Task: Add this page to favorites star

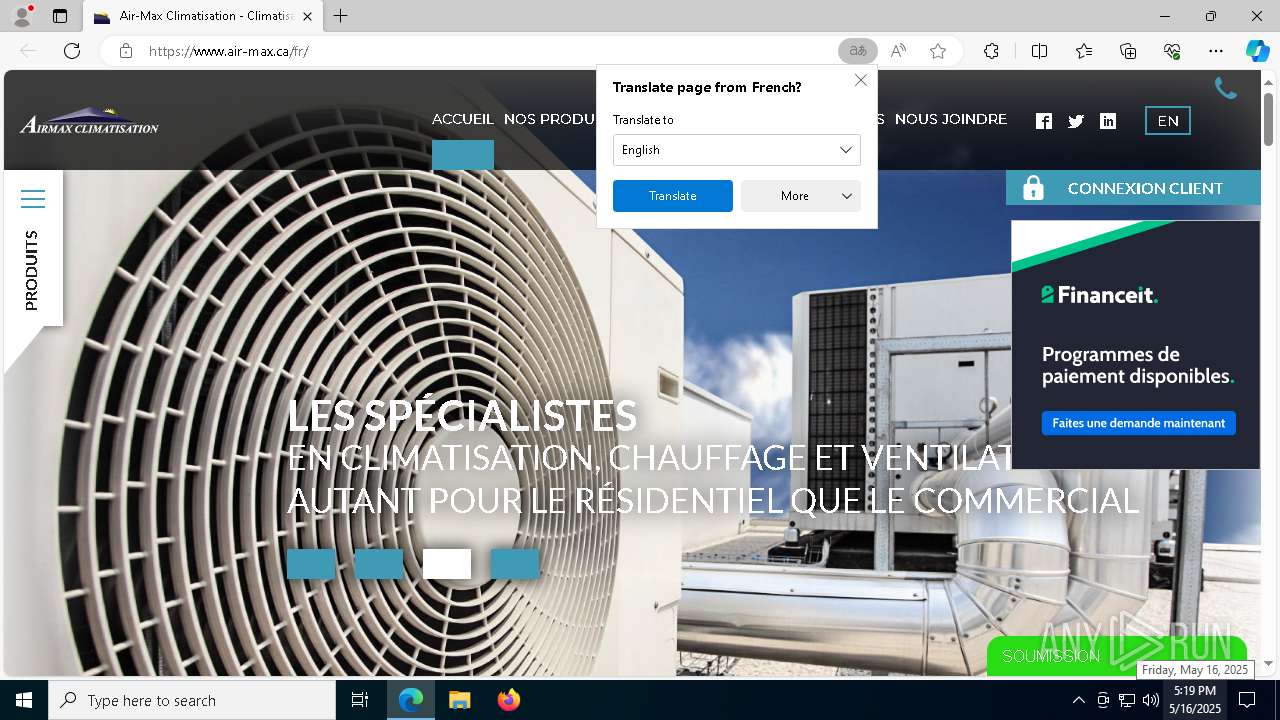Action: [938, 51]
